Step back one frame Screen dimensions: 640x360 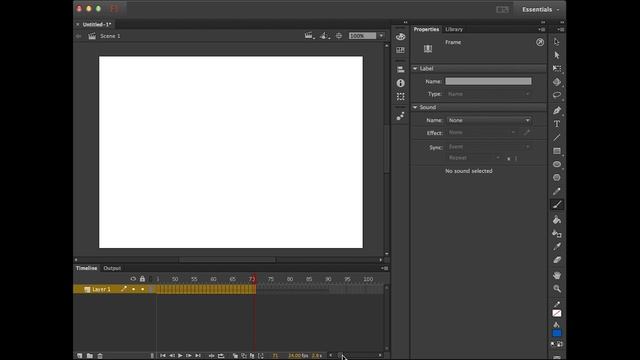pos(171,356)
